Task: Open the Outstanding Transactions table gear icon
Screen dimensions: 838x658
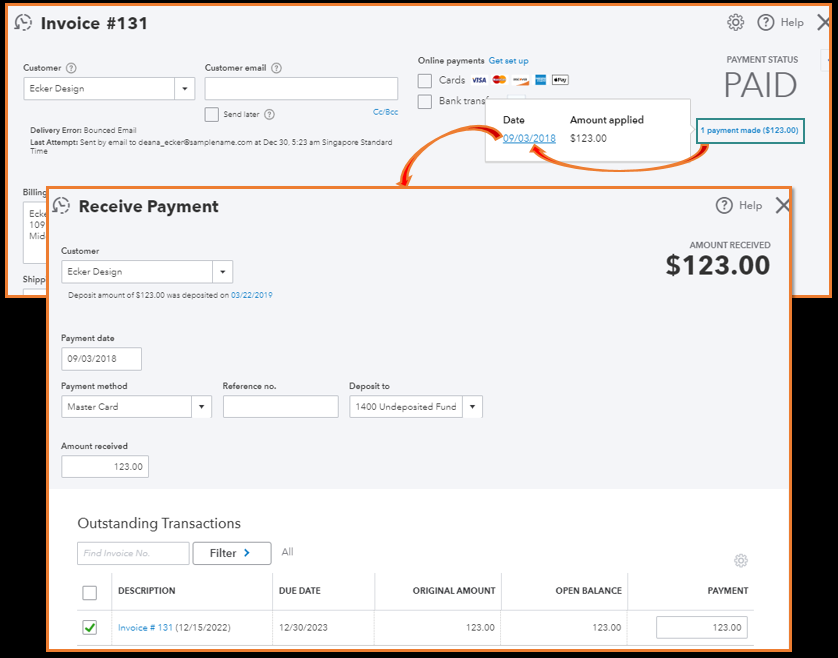Action: [740, 561]
